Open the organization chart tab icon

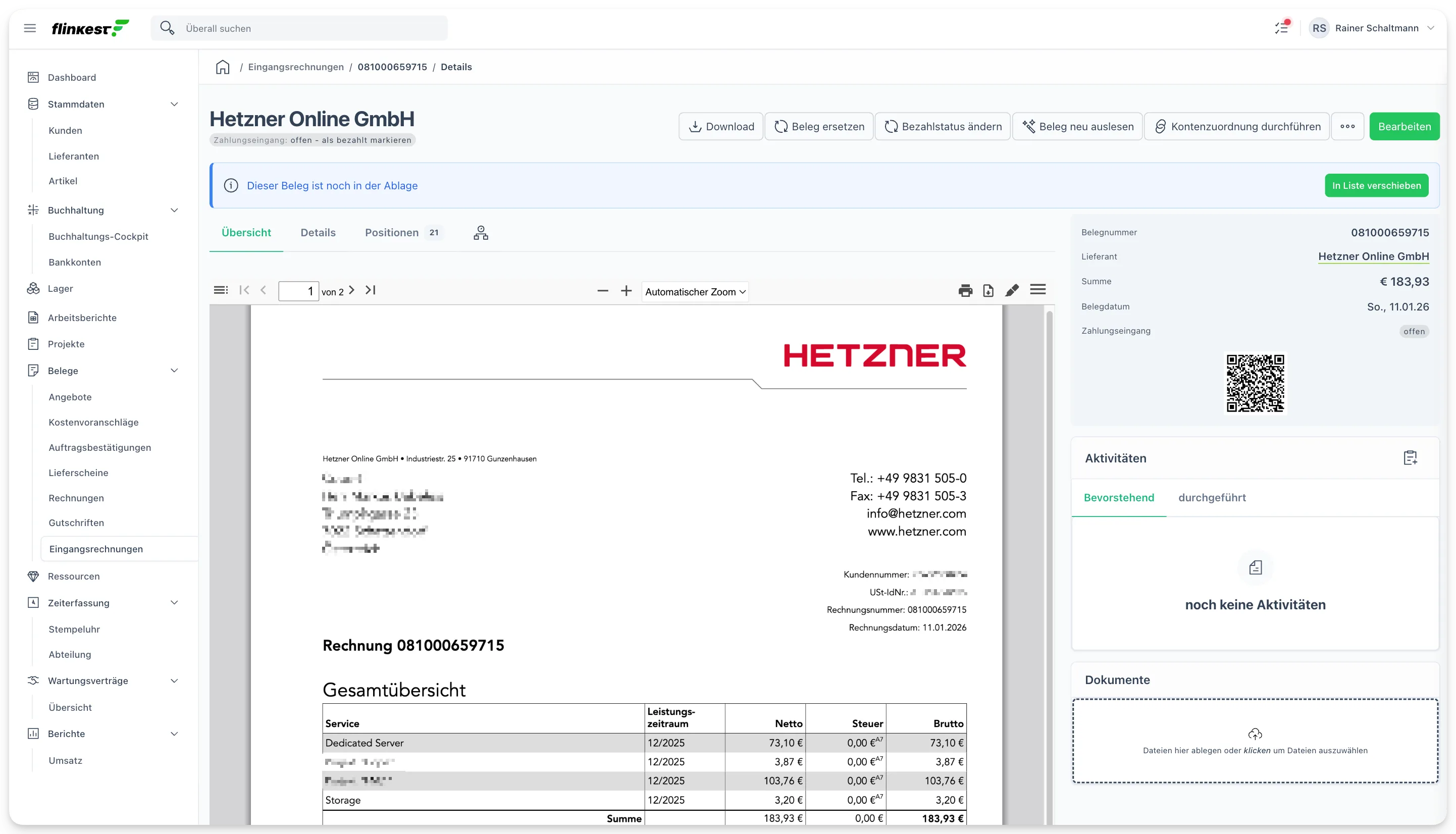point(481,233)
